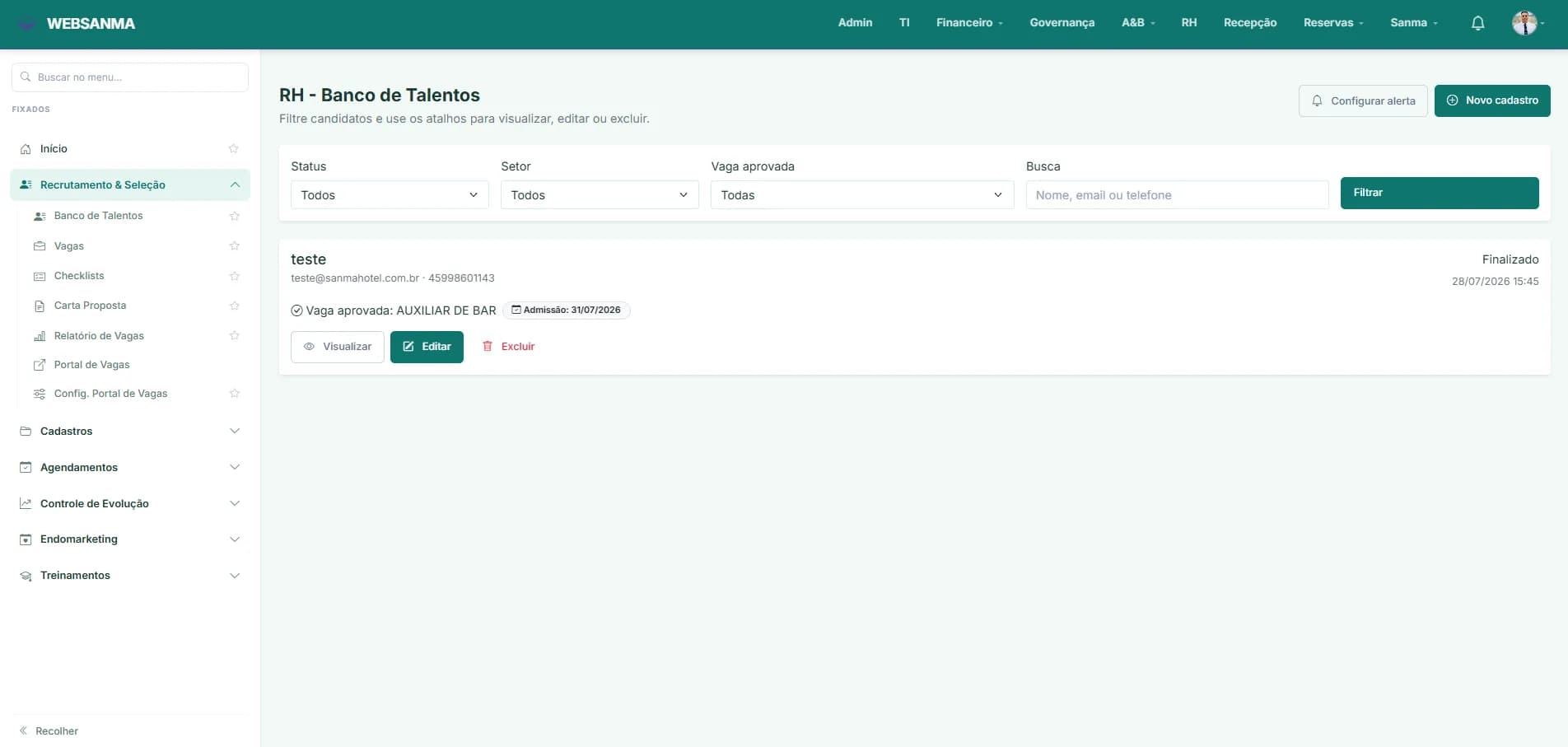
Task: Click the user profile avatar
Action: (x=1524, y=23)
